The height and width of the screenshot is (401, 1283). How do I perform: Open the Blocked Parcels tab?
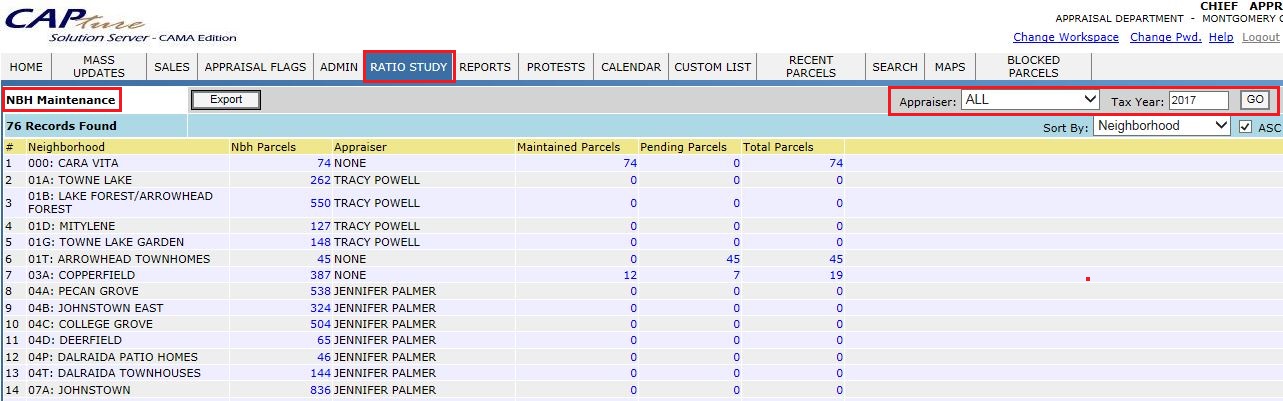(1033, 67)
